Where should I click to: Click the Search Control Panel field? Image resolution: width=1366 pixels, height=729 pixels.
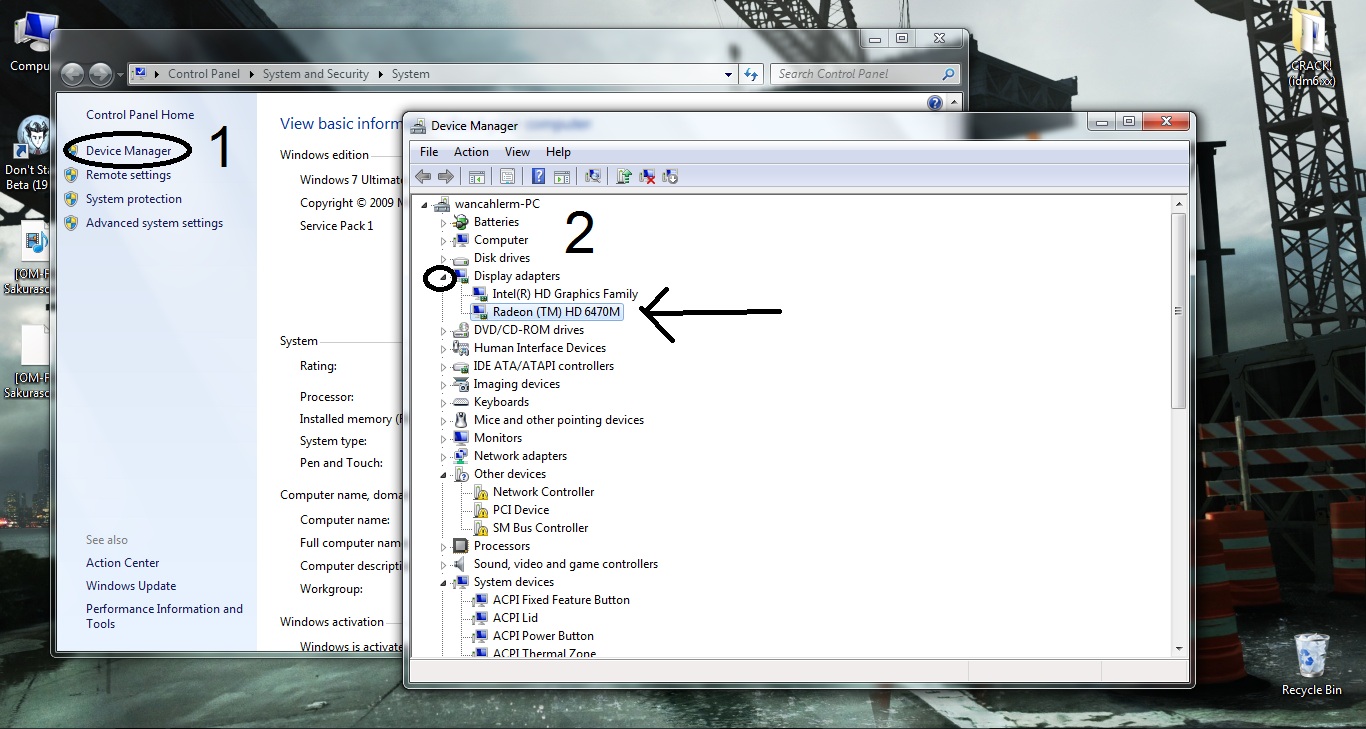tap(866, 74)
